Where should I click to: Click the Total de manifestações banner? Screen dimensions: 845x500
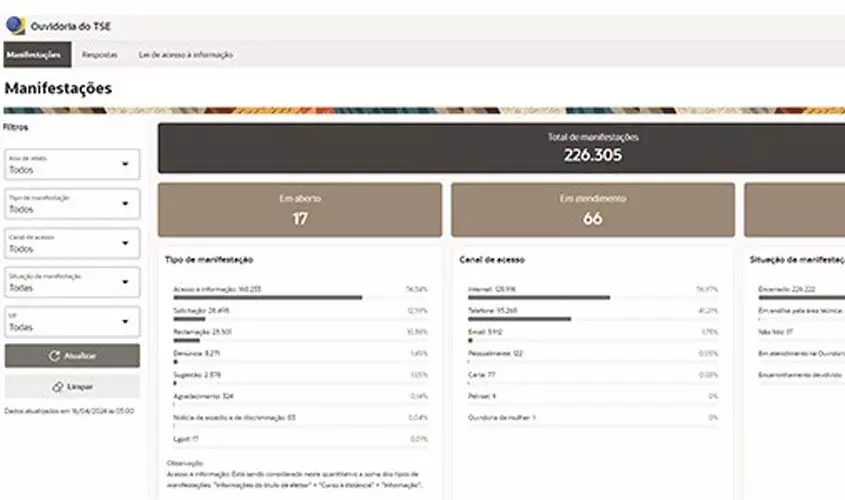pyautogui.click(x=501, y=148)
